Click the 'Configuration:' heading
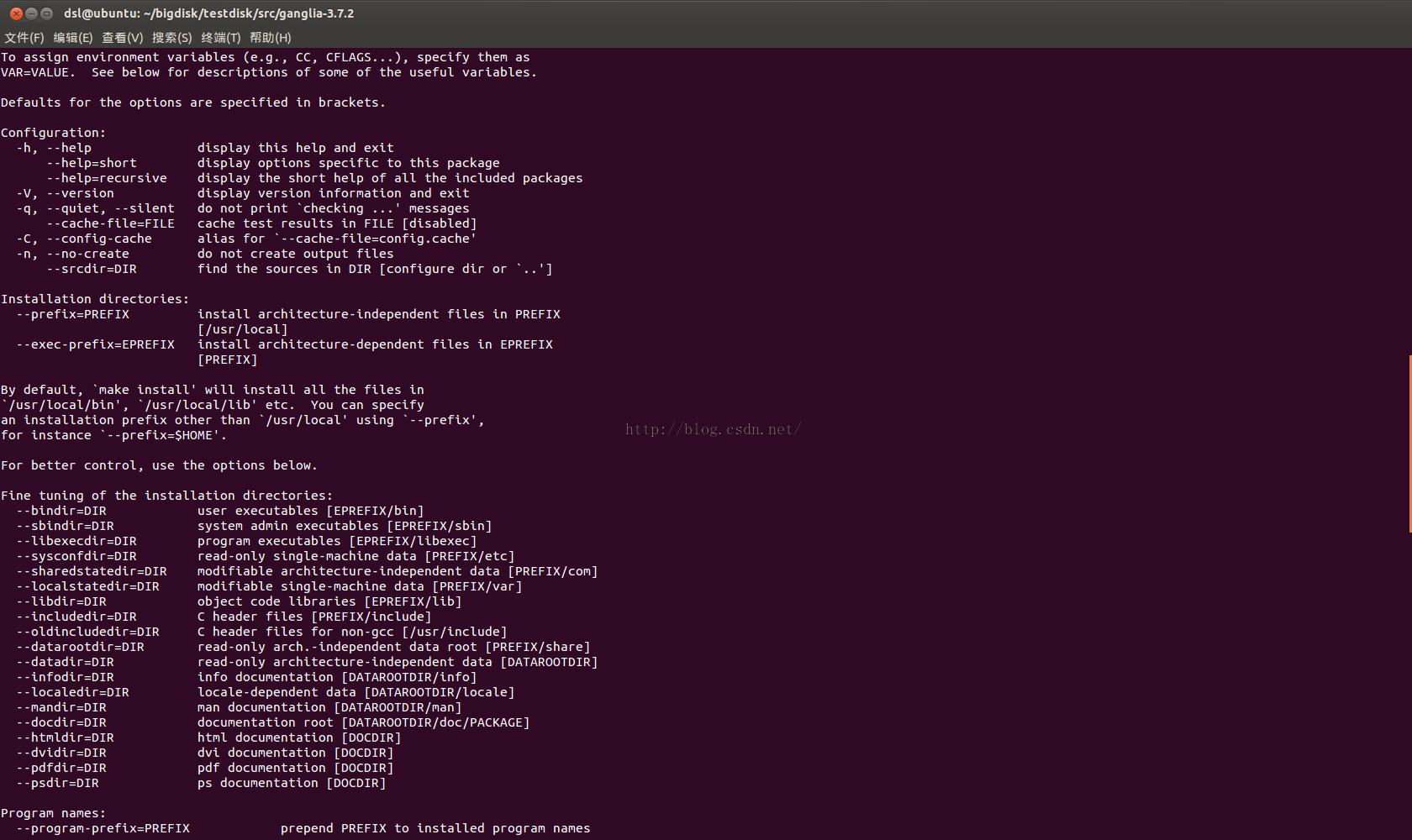 click(x=54, y=133)
